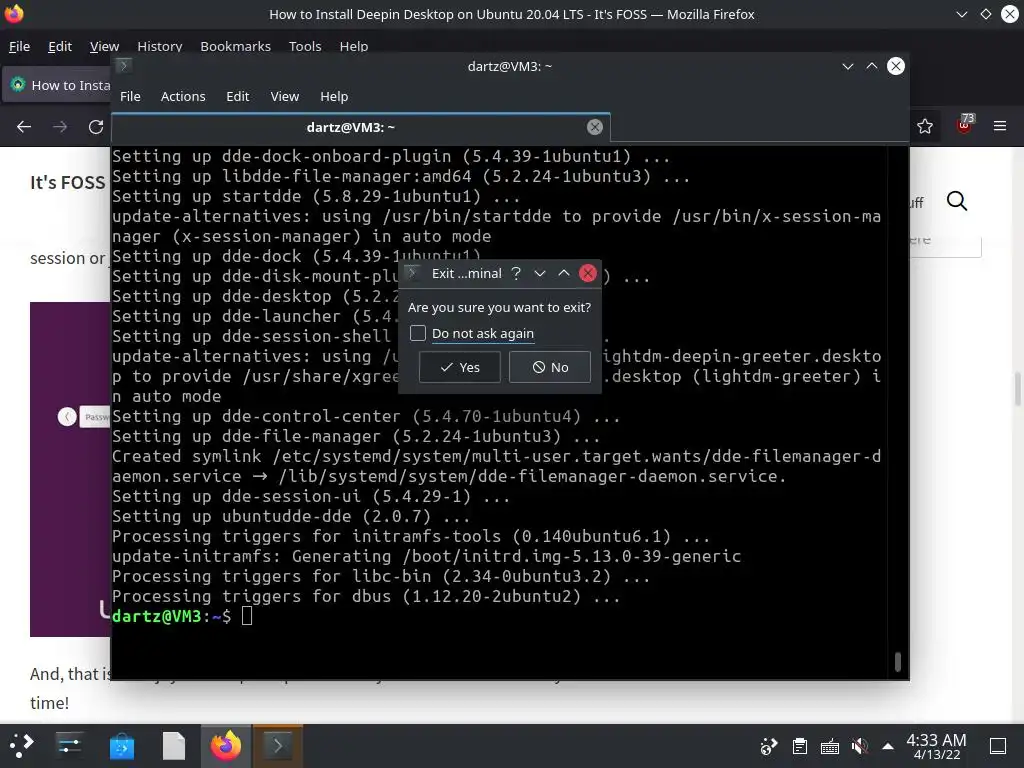Open the clipboard tray icon

(799, 746)
